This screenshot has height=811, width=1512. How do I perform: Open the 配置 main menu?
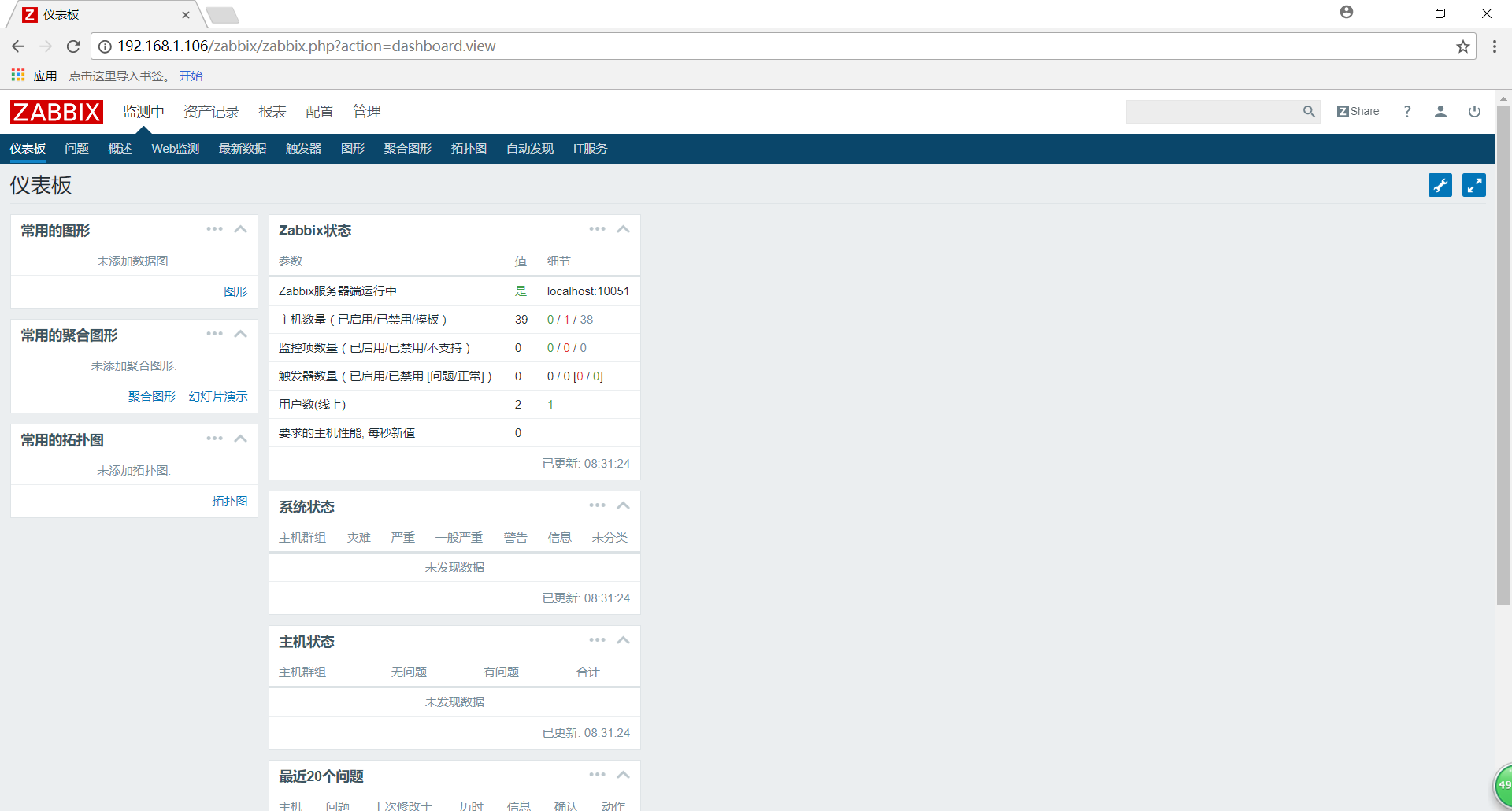pyautogui.click(x=320, y=112)
